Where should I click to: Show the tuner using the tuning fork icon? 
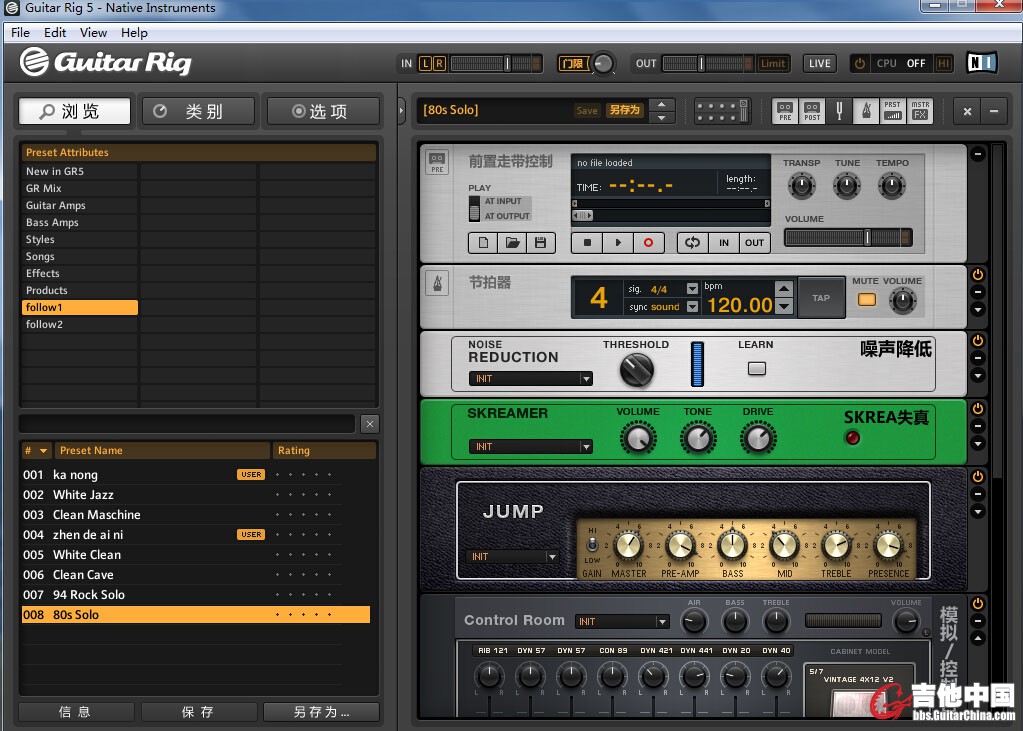pos(840,111)
